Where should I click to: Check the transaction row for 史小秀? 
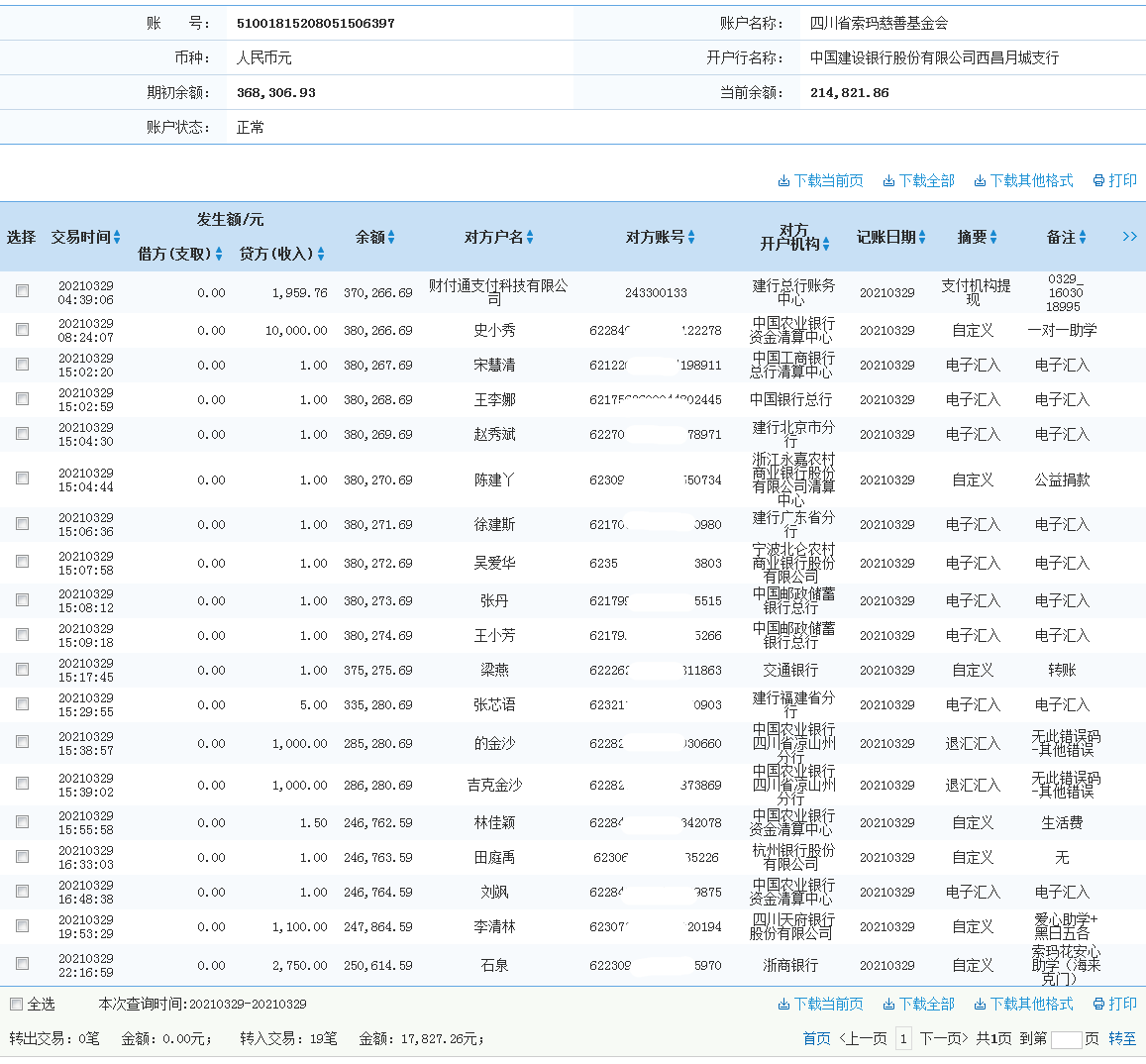click(x=22, y=330)
